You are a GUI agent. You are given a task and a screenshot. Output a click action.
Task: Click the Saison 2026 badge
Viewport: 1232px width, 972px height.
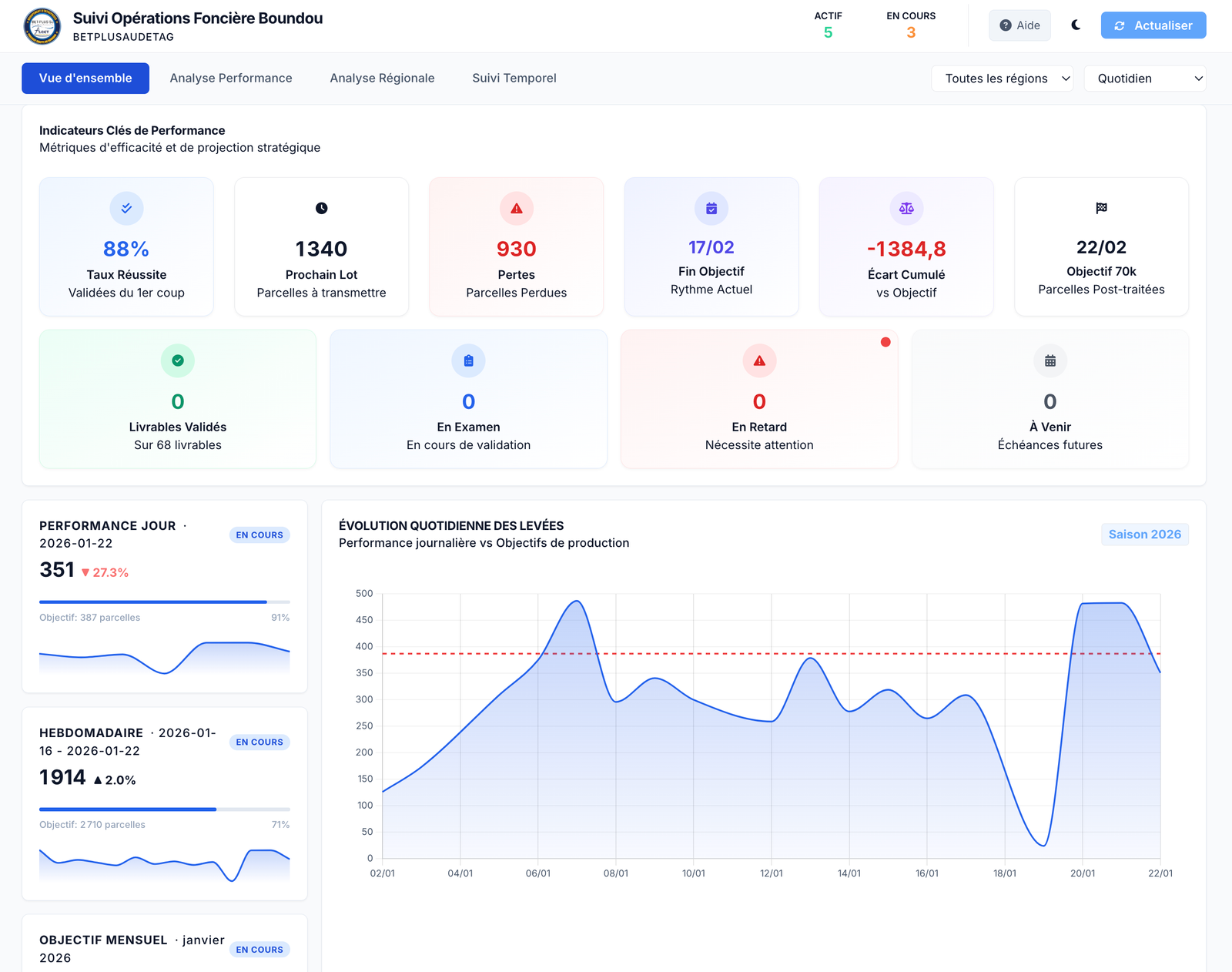[x=1144, y=535]
